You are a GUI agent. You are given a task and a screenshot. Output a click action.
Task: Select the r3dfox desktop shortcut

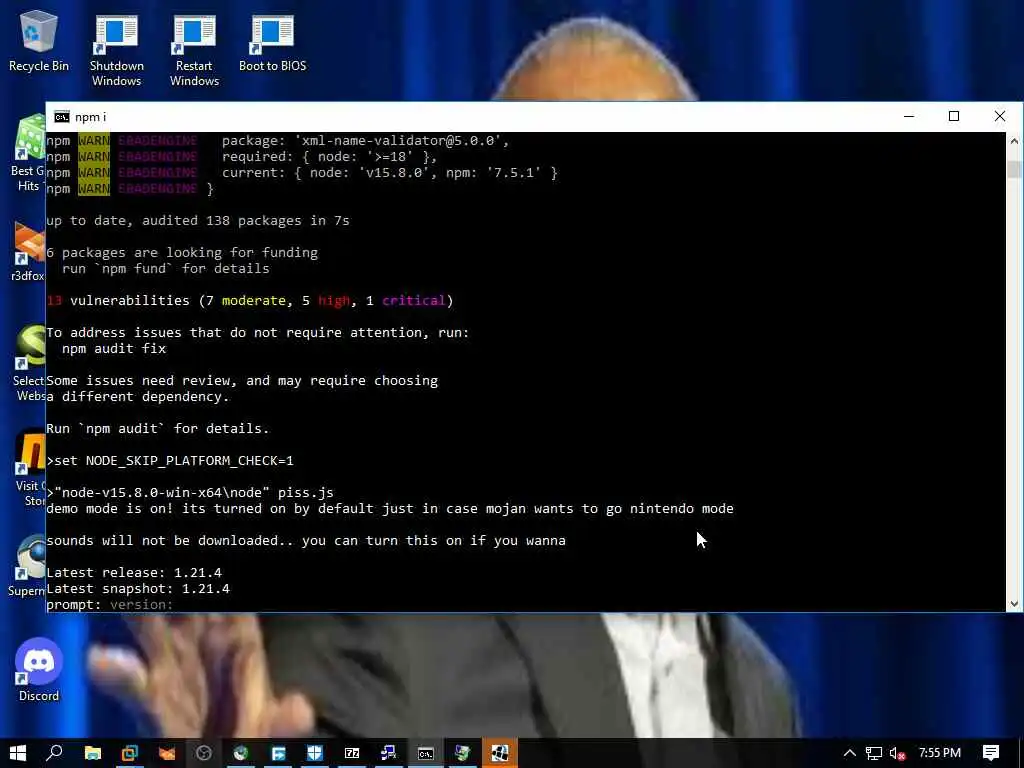pyautogui.click(x=27, y=251)
